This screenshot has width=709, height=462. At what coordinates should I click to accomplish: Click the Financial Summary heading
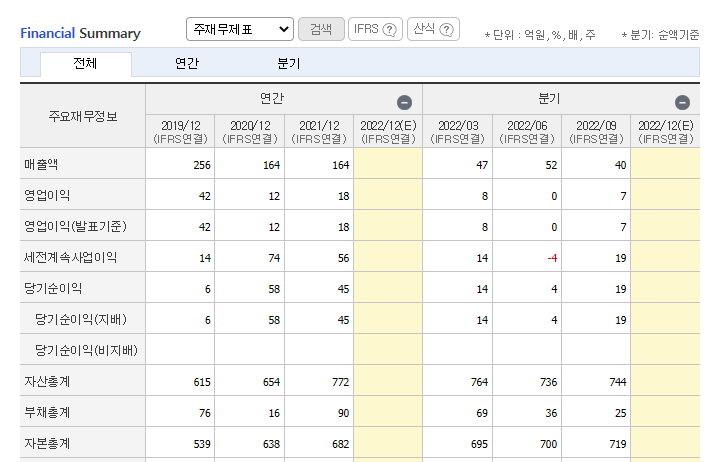click(x=80, y=33)
